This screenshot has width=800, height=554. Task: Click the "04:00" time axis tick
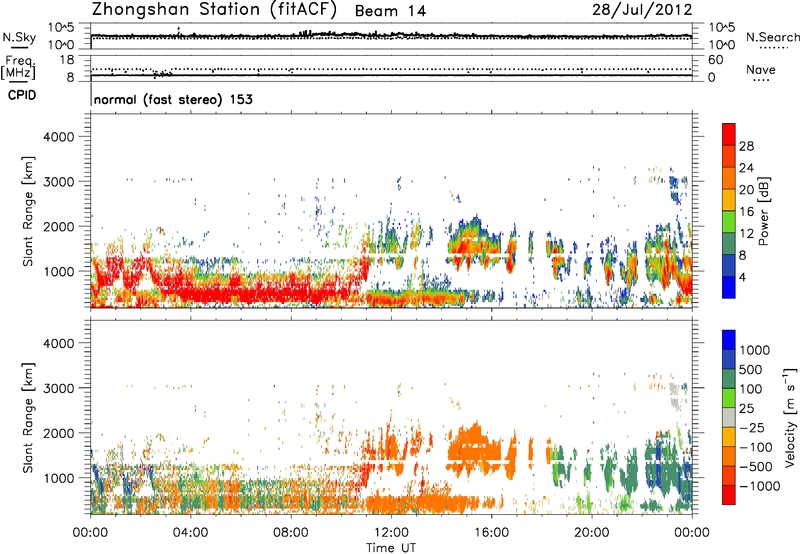coord(190,533)
